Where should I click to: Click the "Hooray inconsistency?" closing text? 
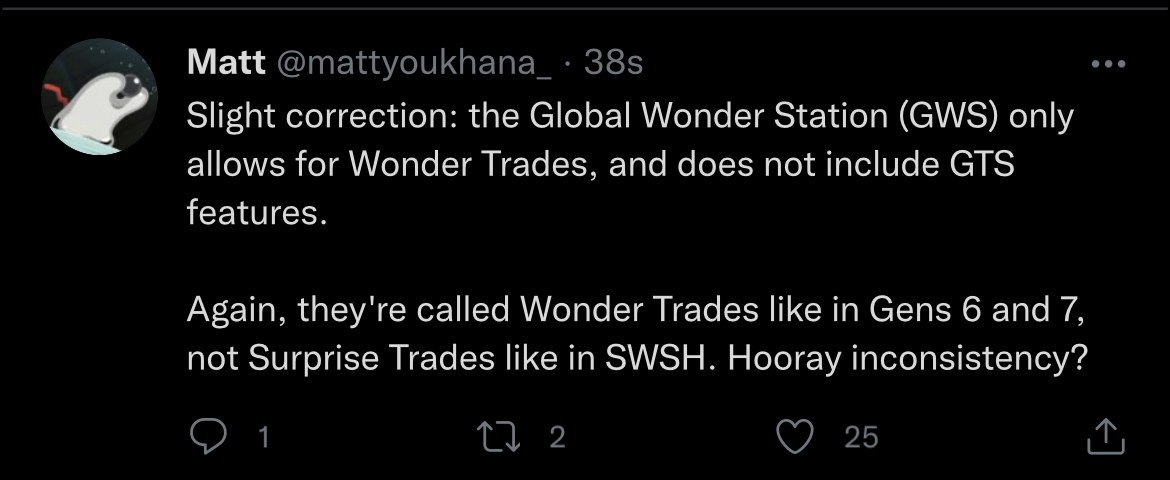click(x=908, y=358)
